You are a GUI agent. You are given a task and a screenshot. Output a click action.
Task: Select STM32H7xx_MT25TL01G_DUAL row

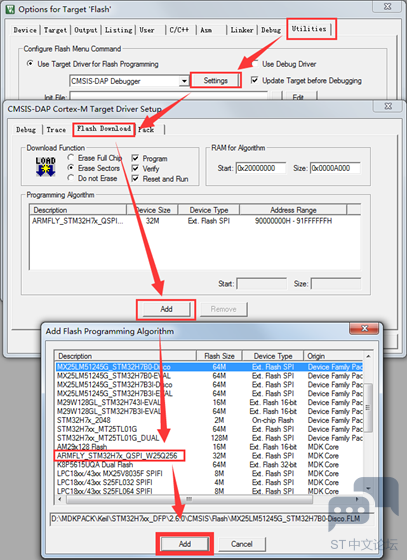(x=209, y=438)
